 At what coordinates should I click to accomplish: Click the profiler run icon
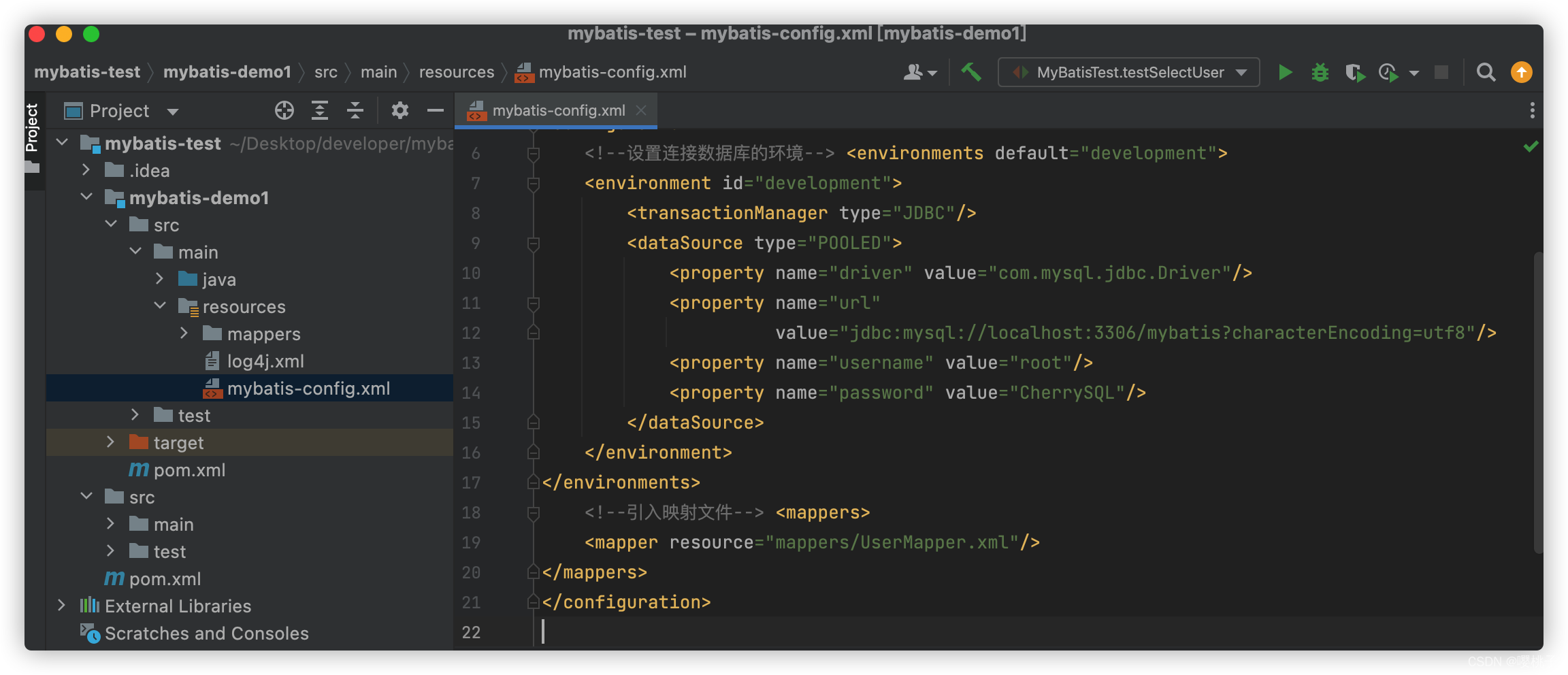(x=1389, y=72)
